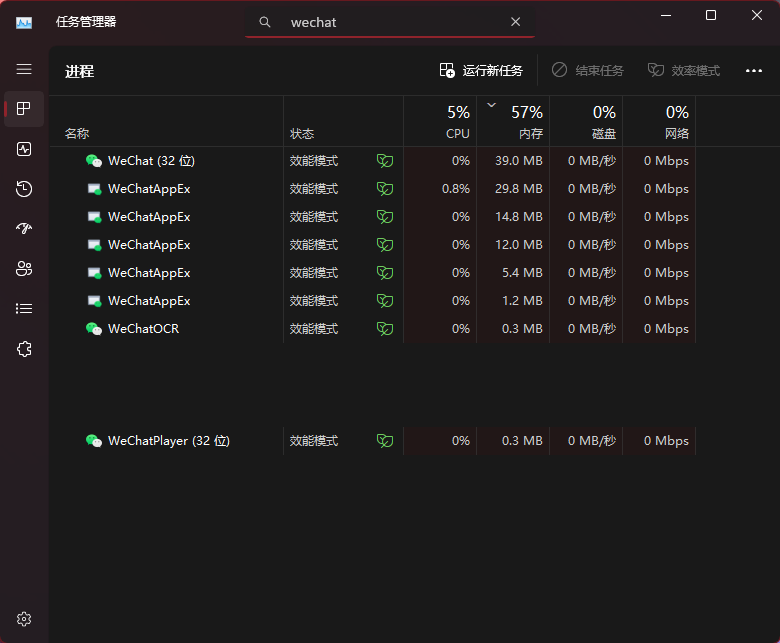Click 效能模式 status of WeChatOCR row
780x643 pixels.
tap(314, 329)
